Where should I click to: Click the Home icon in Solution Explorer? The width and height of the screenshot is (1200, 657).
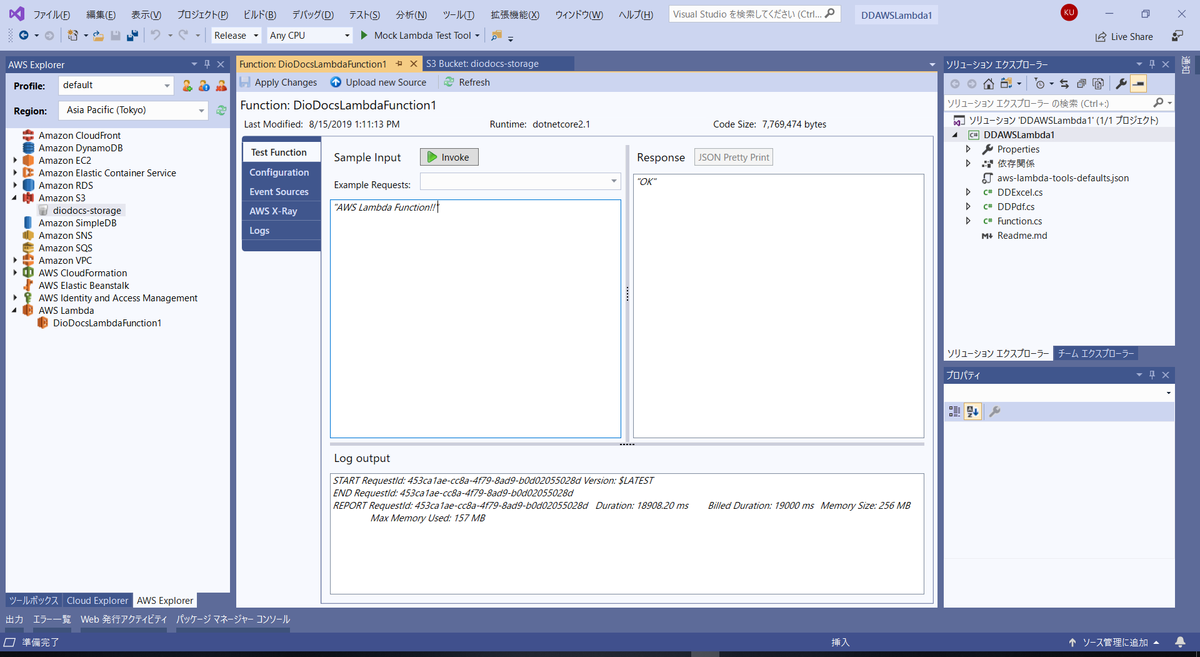coord(988,84)
